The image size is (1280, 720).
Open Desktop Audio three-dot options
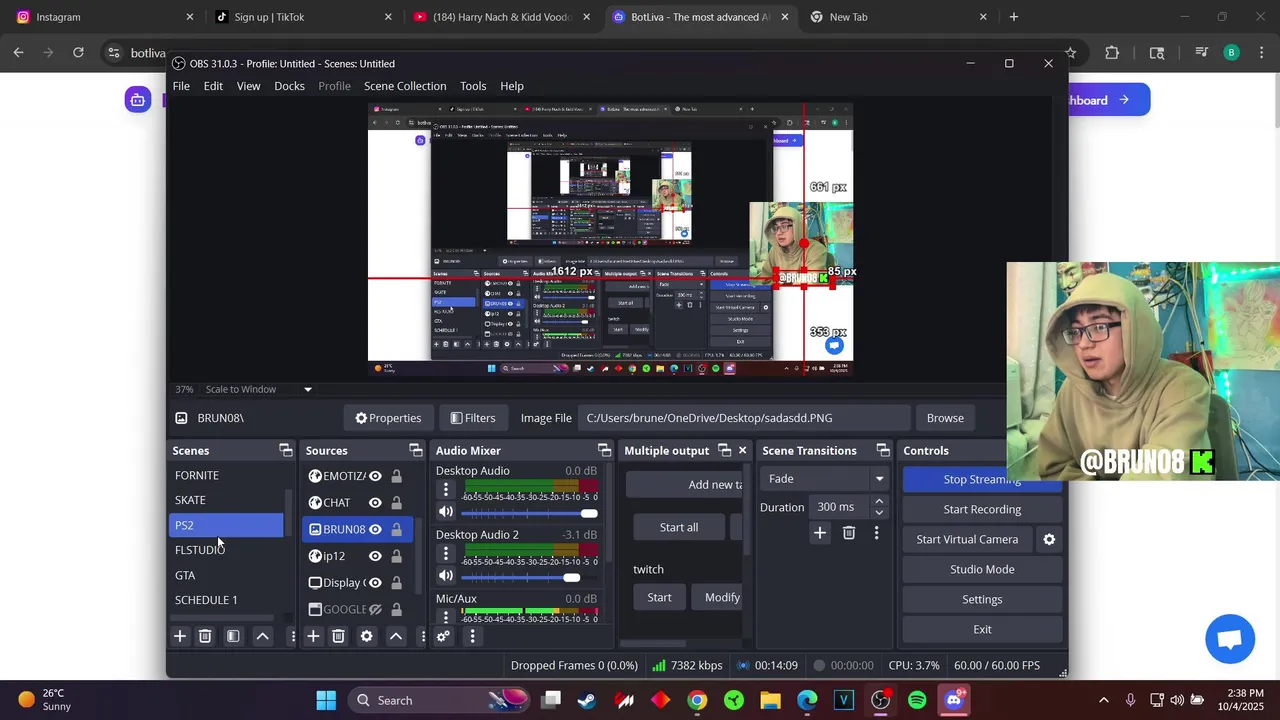click(446, 490)
